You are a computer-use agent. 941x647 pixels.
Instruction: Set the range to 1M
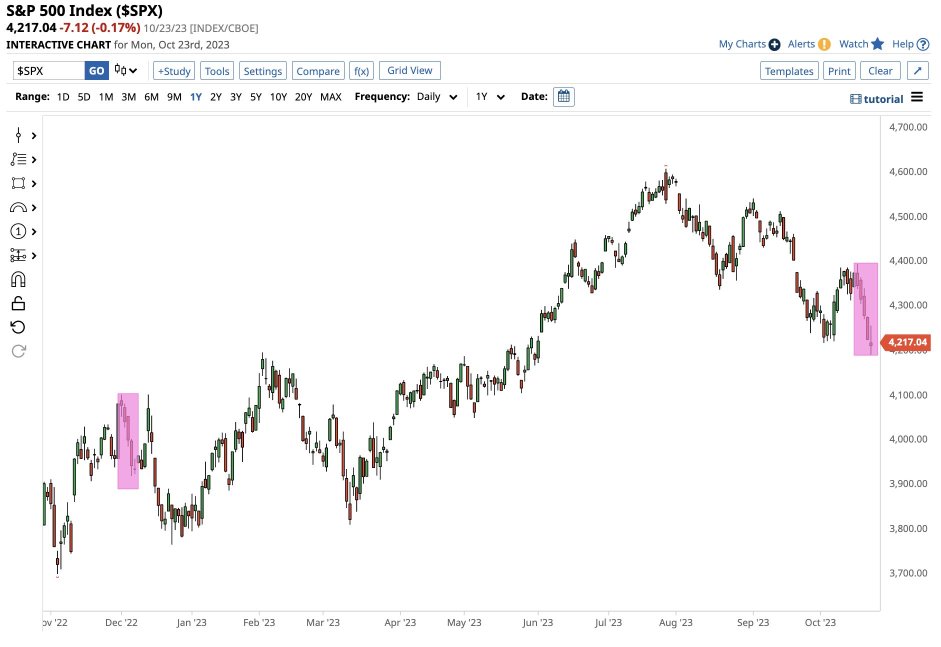pyautogui.click(x=106, y=97)
